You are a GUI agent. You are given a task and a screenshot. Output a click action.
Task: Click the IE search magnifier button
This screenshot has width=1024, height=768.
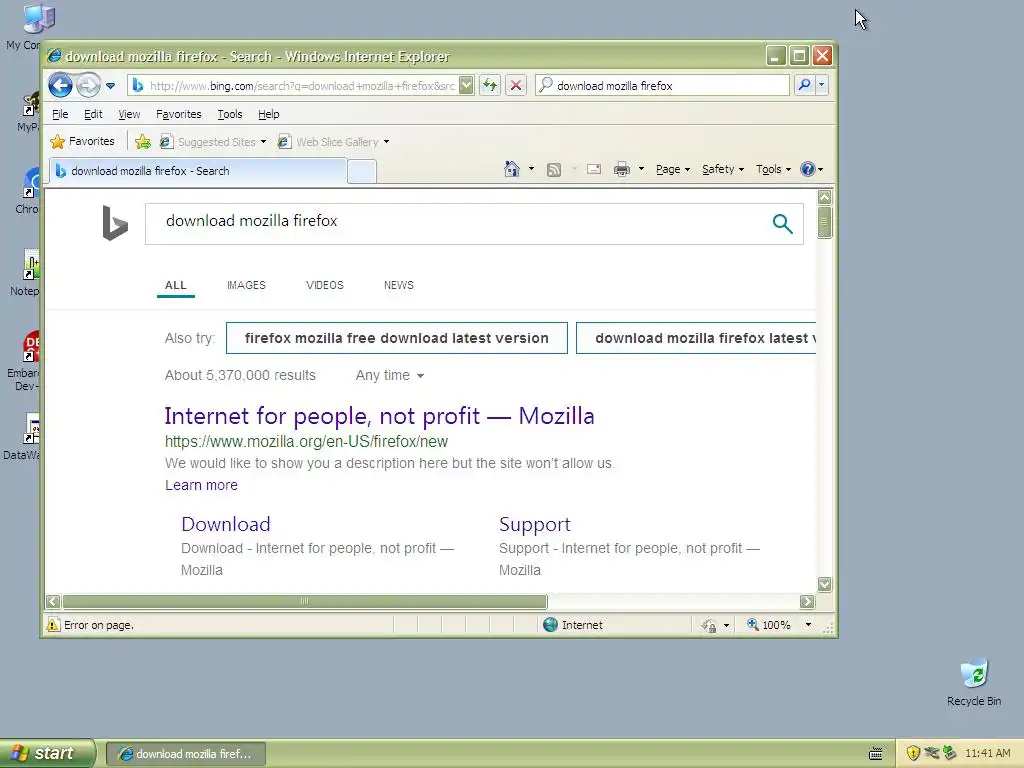805,85
